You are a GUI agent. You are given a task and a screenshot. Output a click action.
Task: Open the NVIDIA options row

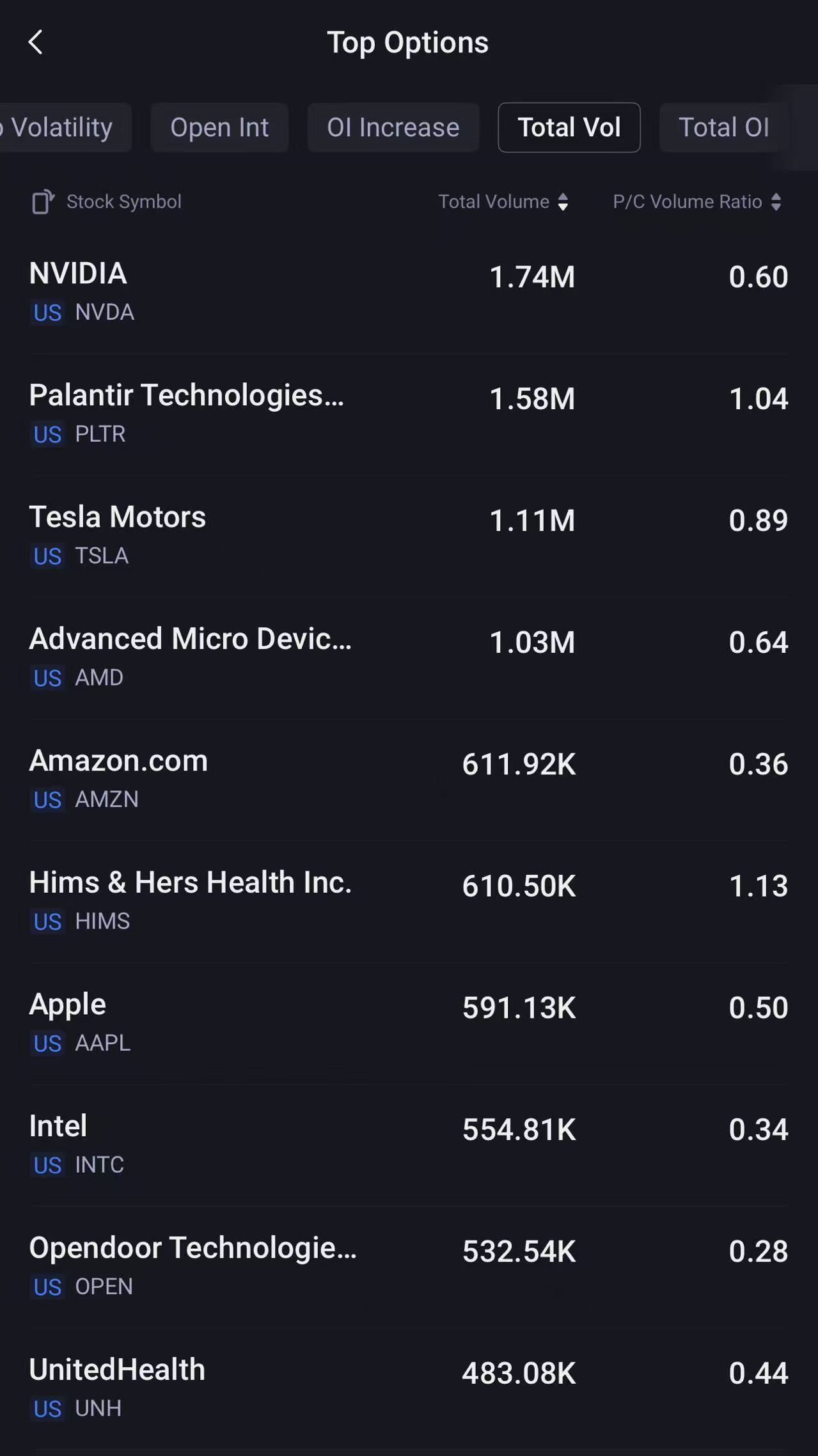[408, 292]
